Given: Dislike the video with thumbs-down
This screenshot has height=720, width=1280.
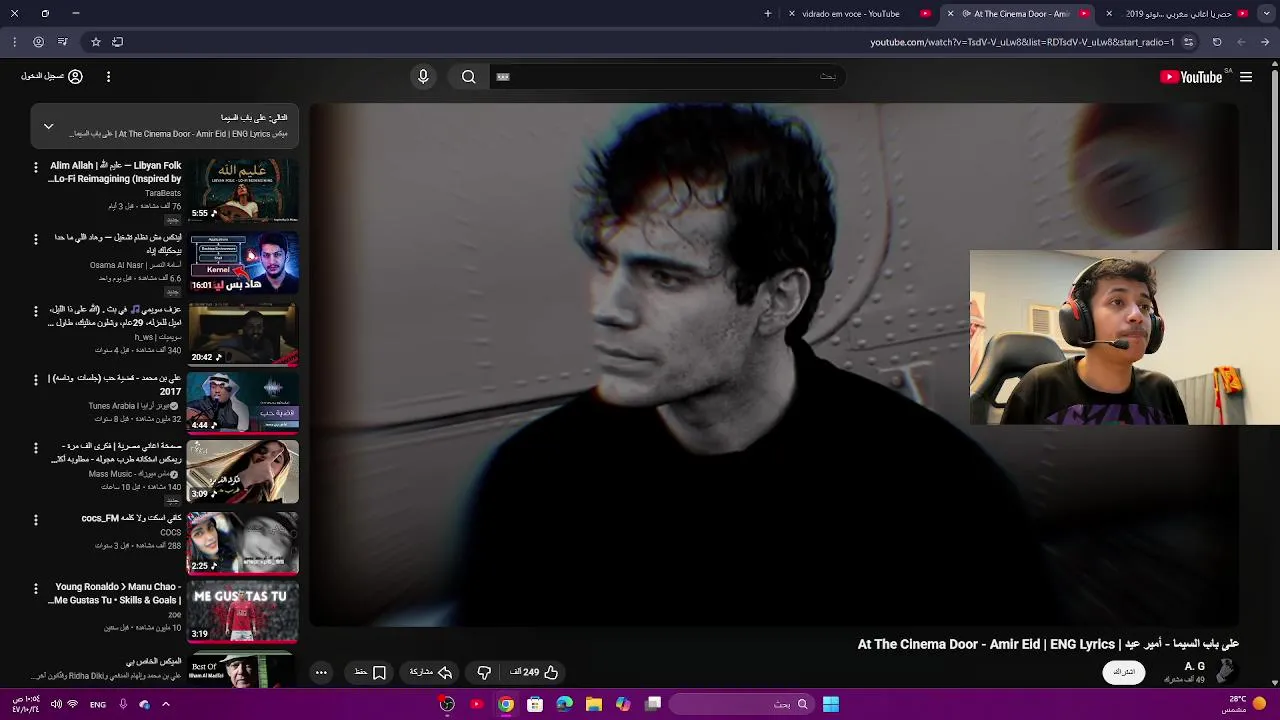Looking at the screenshot, I should click(x=484, y=672).
